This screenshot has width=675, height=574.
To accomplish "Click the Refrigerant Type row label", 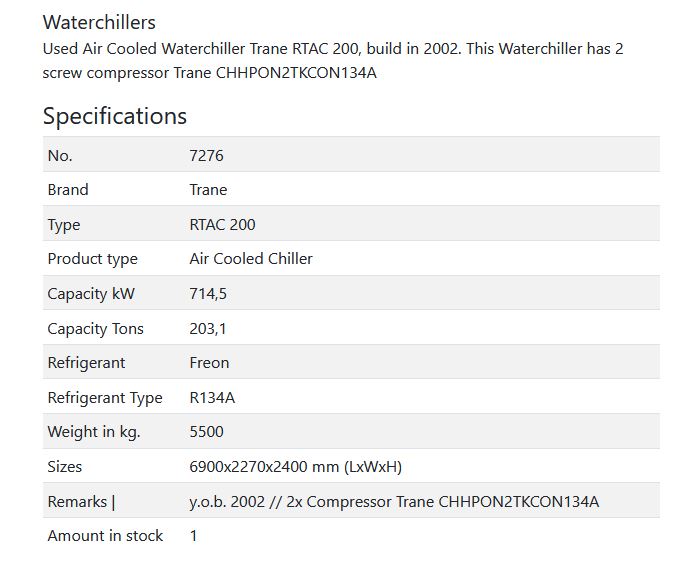I will 105,398.
